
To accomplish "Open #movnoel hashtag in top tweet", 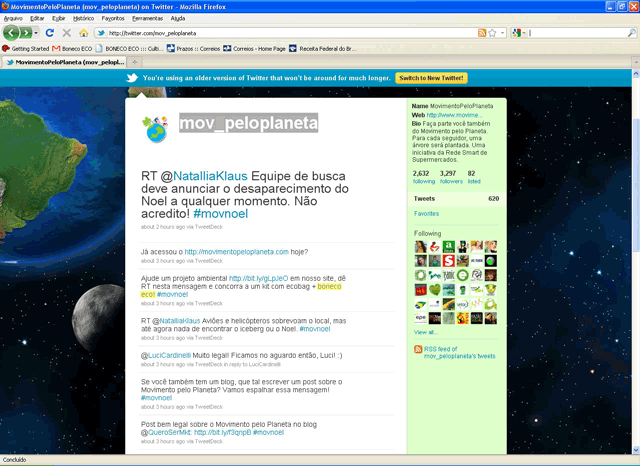I will click(220, 213).
